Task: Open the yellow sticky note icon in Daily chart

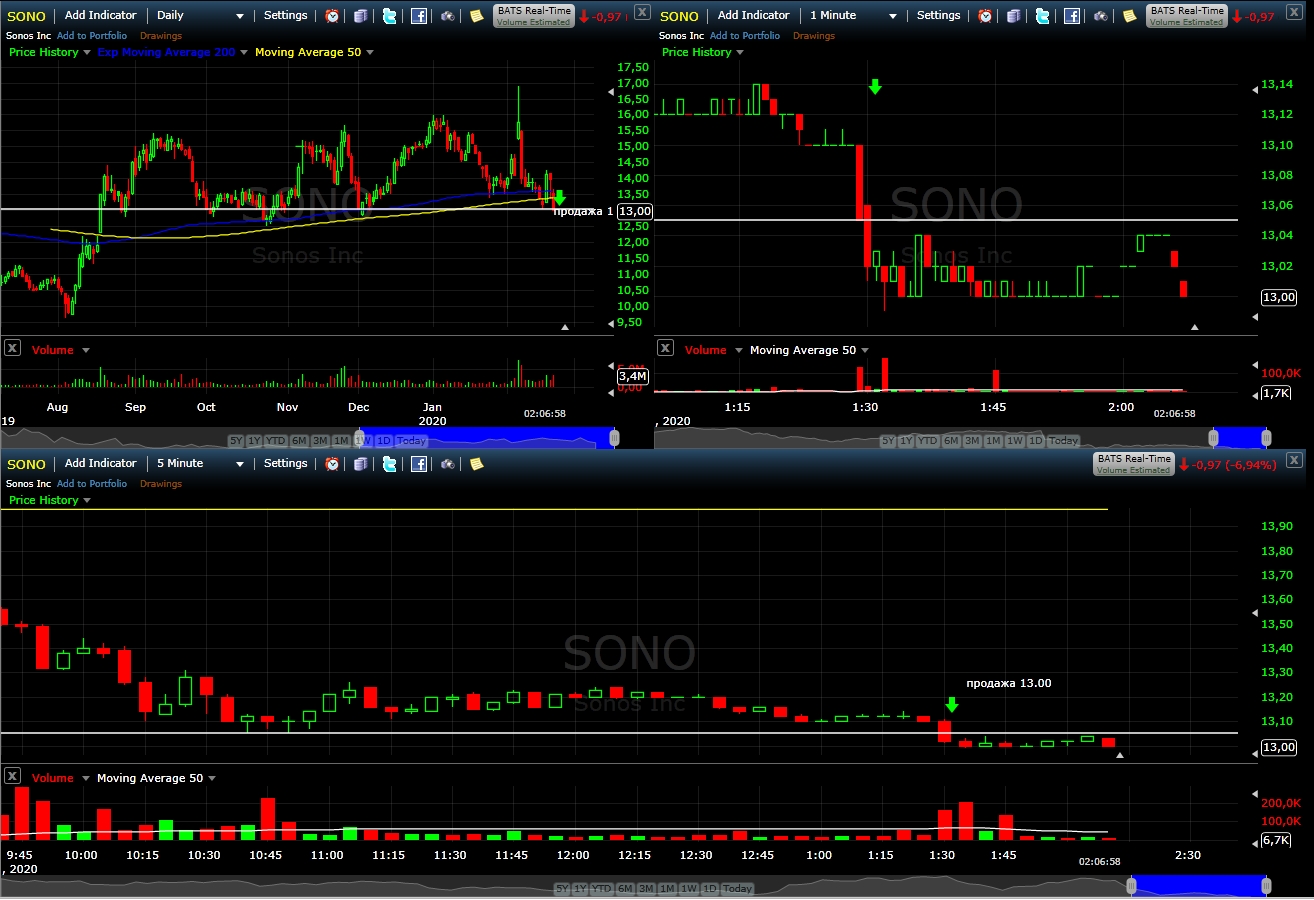Action: tap(477, 16)
